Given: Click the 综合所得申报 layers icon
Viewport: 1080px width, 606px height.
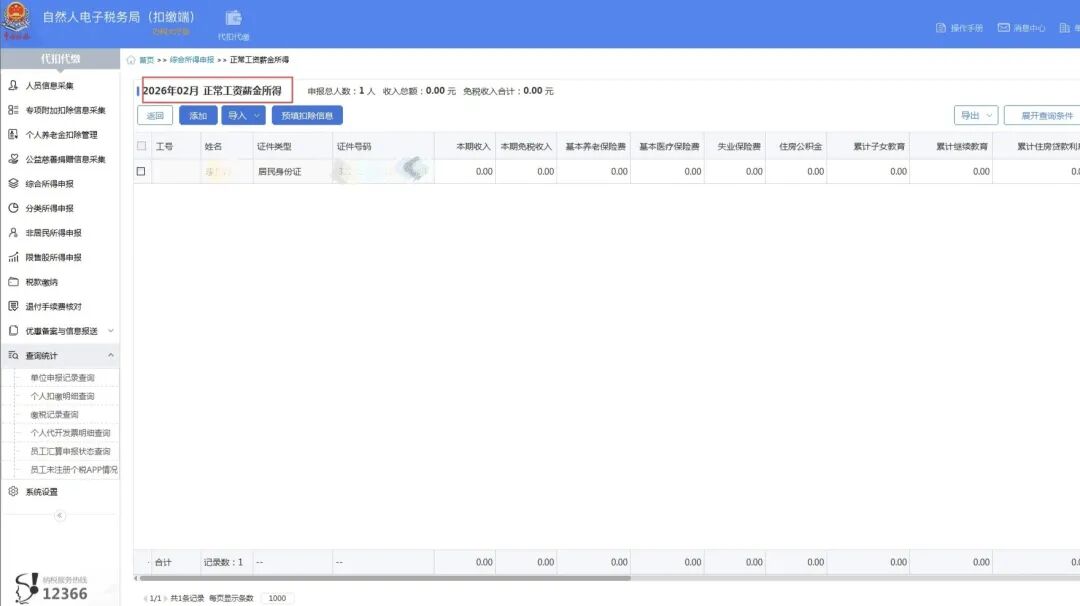Looking at the screenshot, I should point(13,184).
